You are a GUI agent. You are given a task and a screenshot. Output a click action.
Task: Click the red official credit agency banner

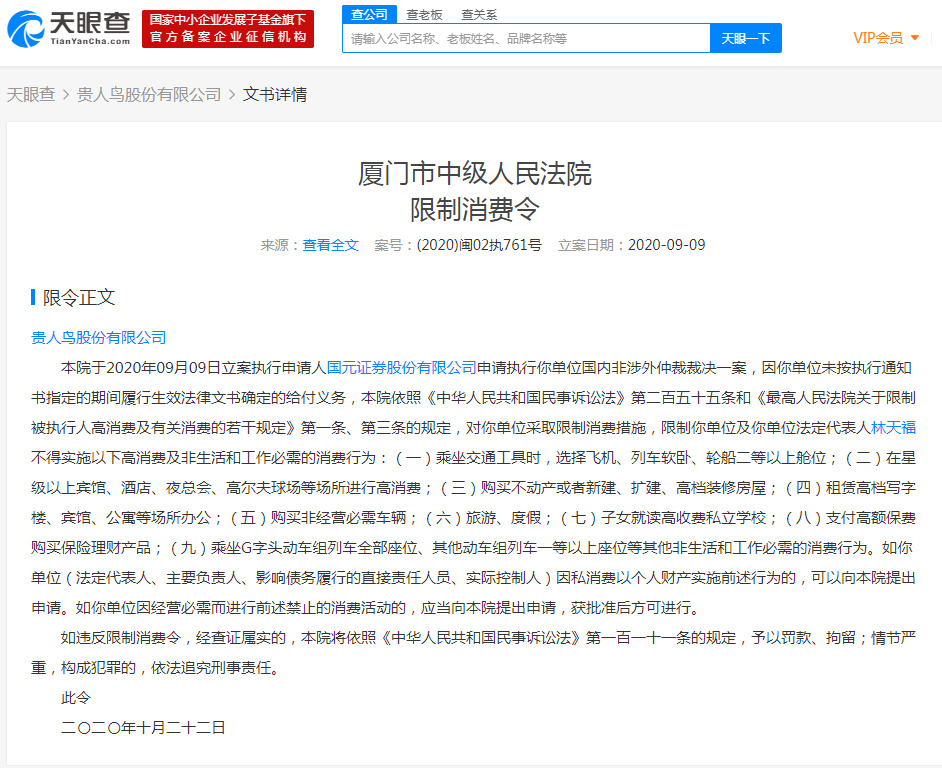tap(228, 29)
